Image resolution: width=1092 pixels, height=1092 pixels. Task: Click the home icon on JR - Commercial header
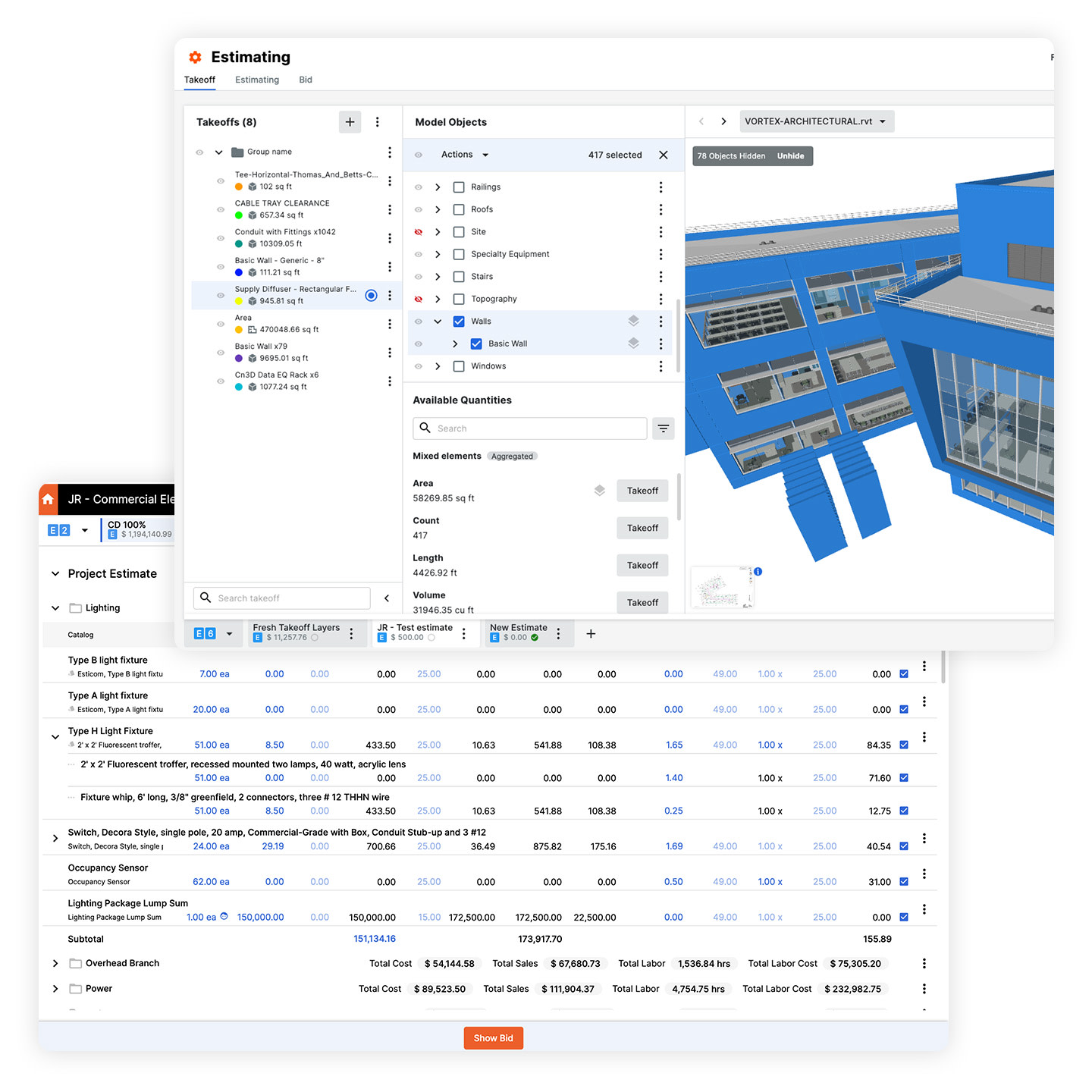pyautogui.click(x=48, y=499)
